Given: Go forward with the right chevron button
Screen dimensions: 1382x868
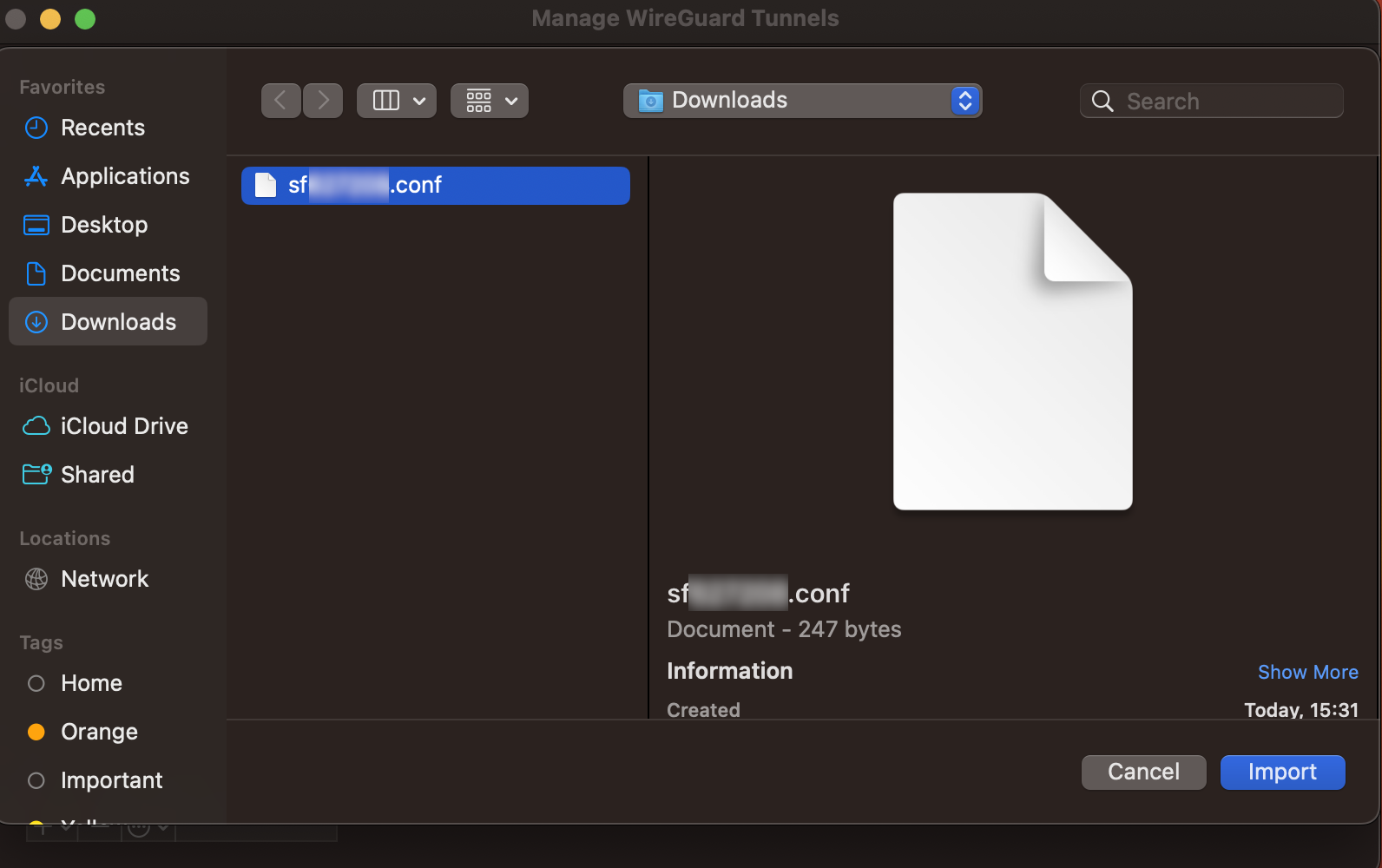Looking at the screenshot, I should tap(323, 101).
